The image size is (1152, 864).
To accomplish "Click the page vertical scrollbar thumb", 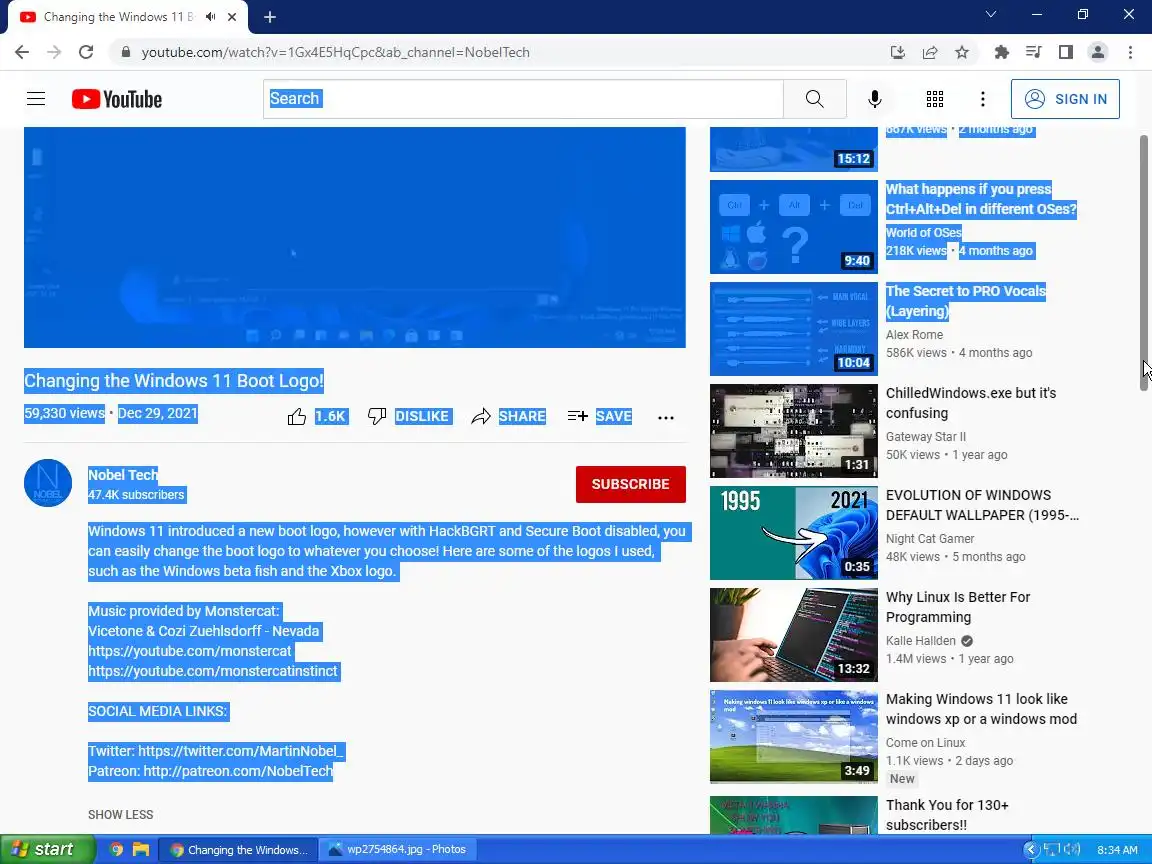I will click(1143, 263).
